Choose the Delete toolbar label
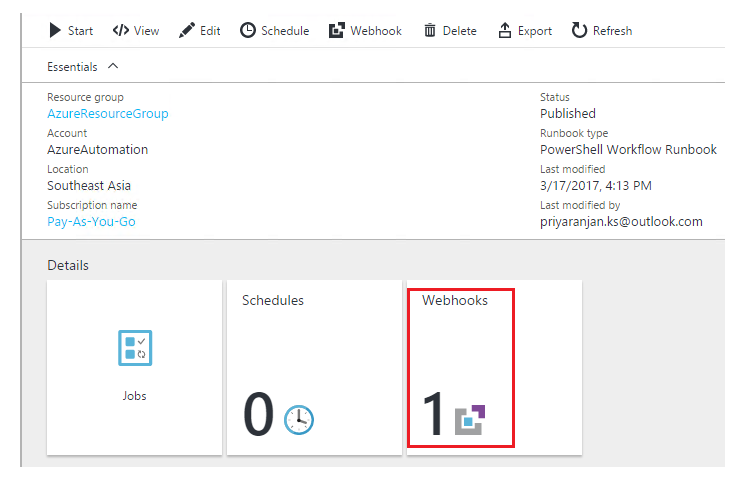 [460, 31]
